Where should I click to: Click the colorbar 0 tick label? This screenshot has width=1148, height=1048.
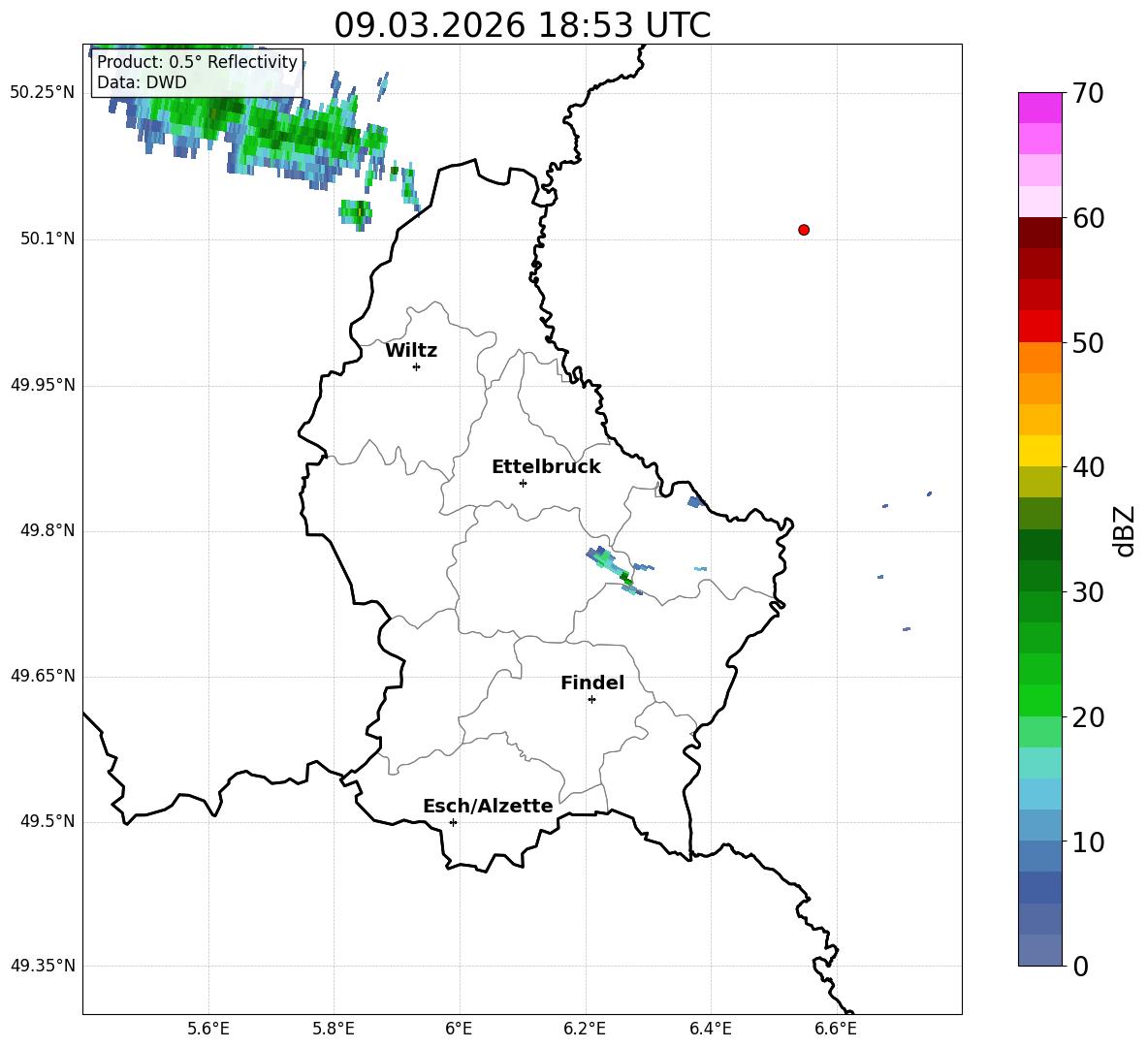tap(1080, 966)
